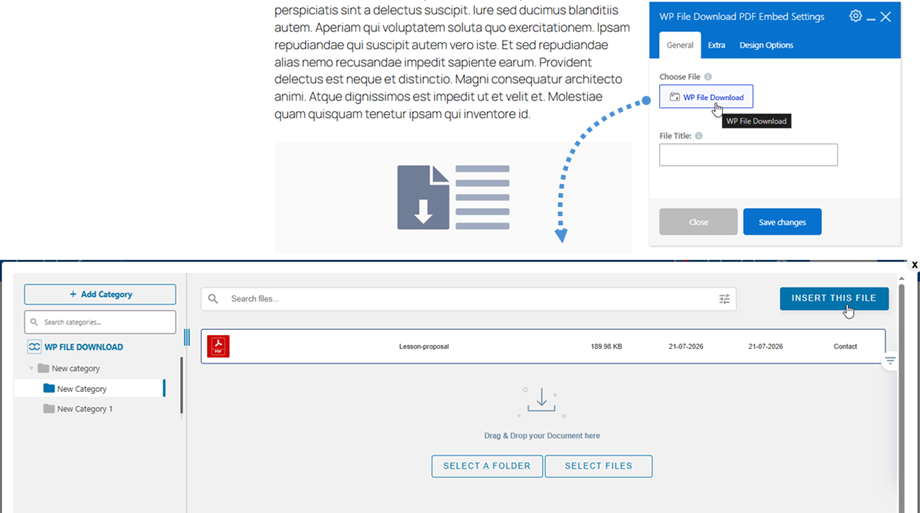Switch to the Extra tab

(x=716, y=45)
